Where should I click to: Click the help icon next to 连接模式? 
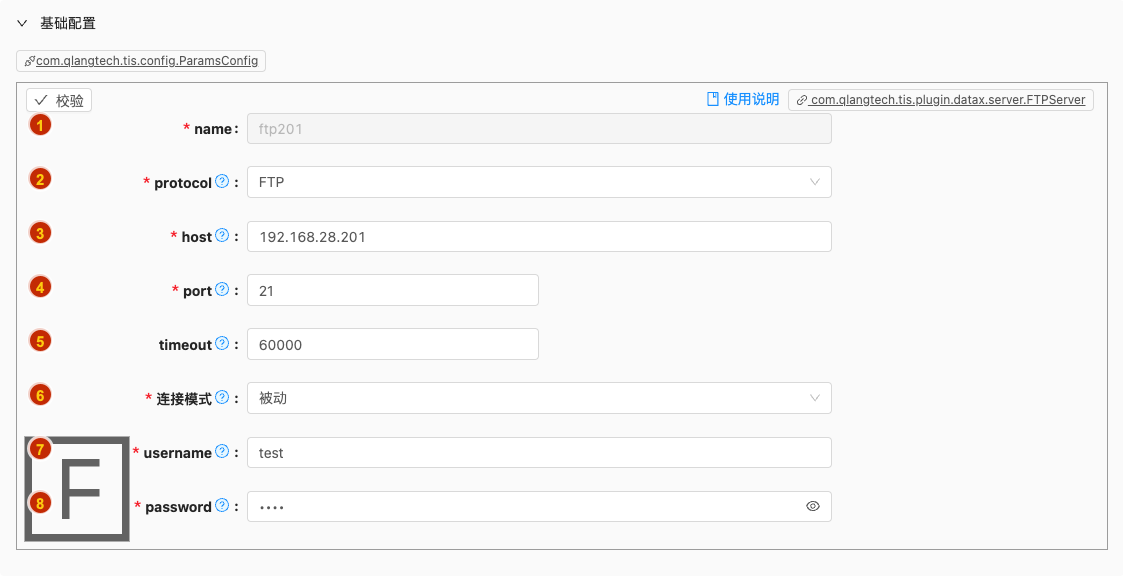point(222,398)
